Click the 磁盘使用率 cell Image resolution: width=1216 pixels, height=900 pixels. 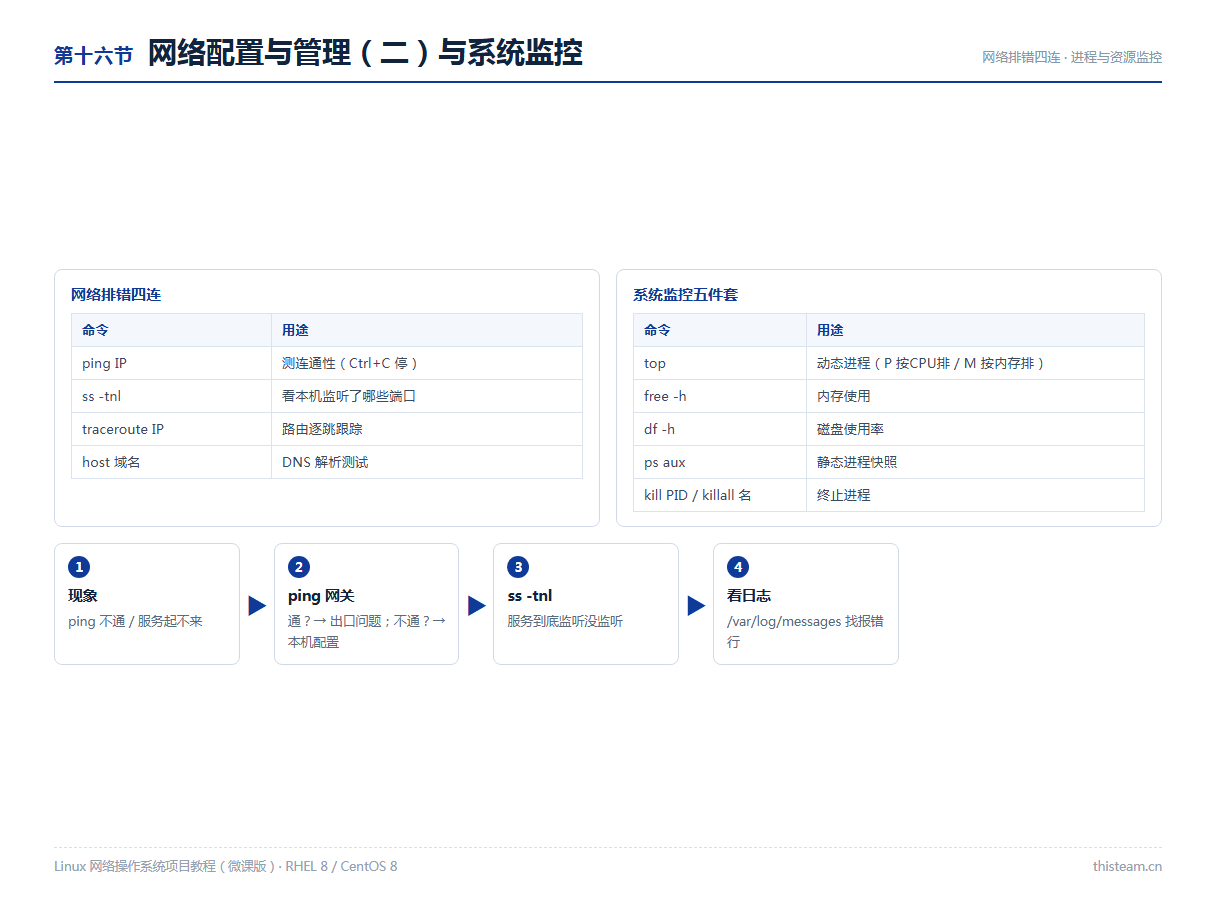click(975, 429)
